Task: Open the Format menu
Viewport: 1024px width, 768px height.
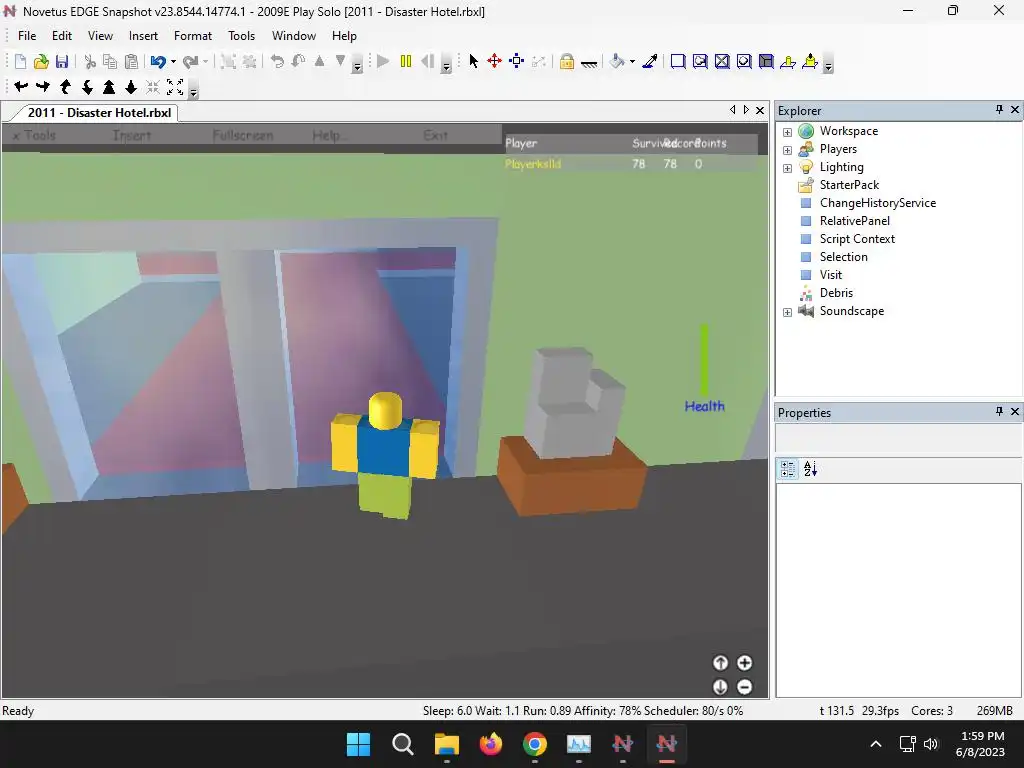Action: [x=193, y=36]
